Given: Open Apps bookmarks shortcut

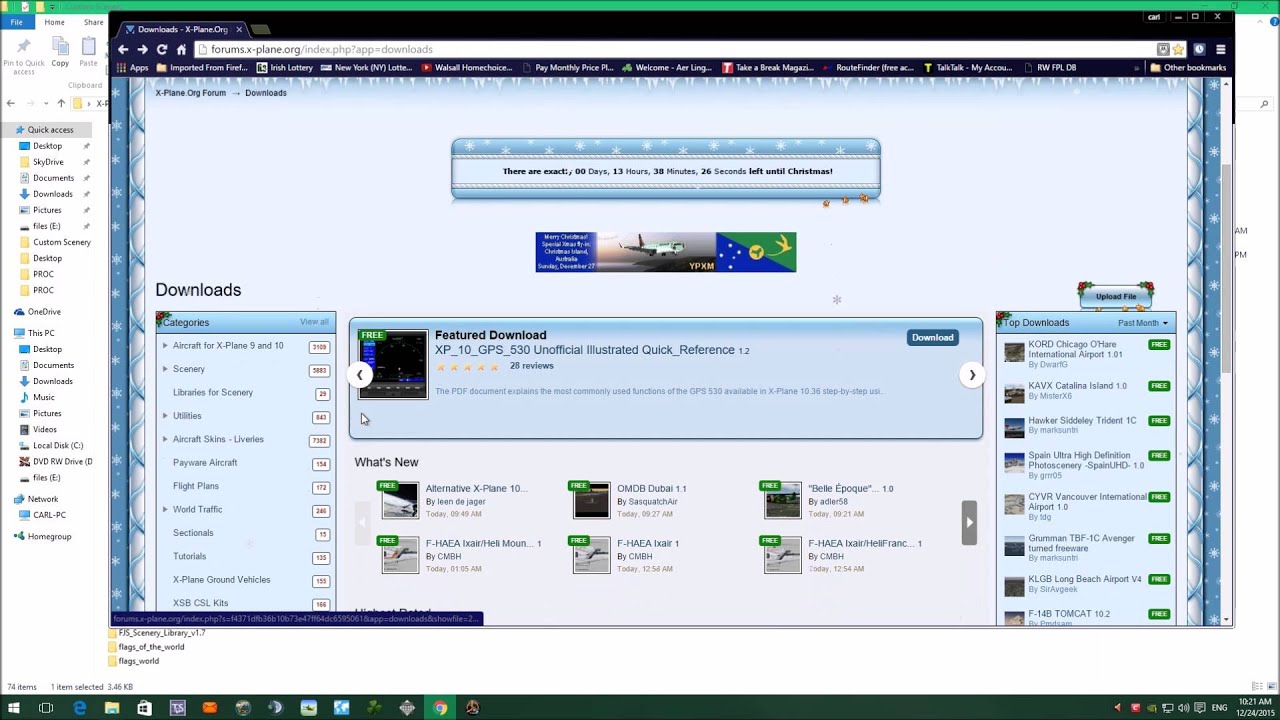Looking at the screenshot, I should click(x=132, y=68).
